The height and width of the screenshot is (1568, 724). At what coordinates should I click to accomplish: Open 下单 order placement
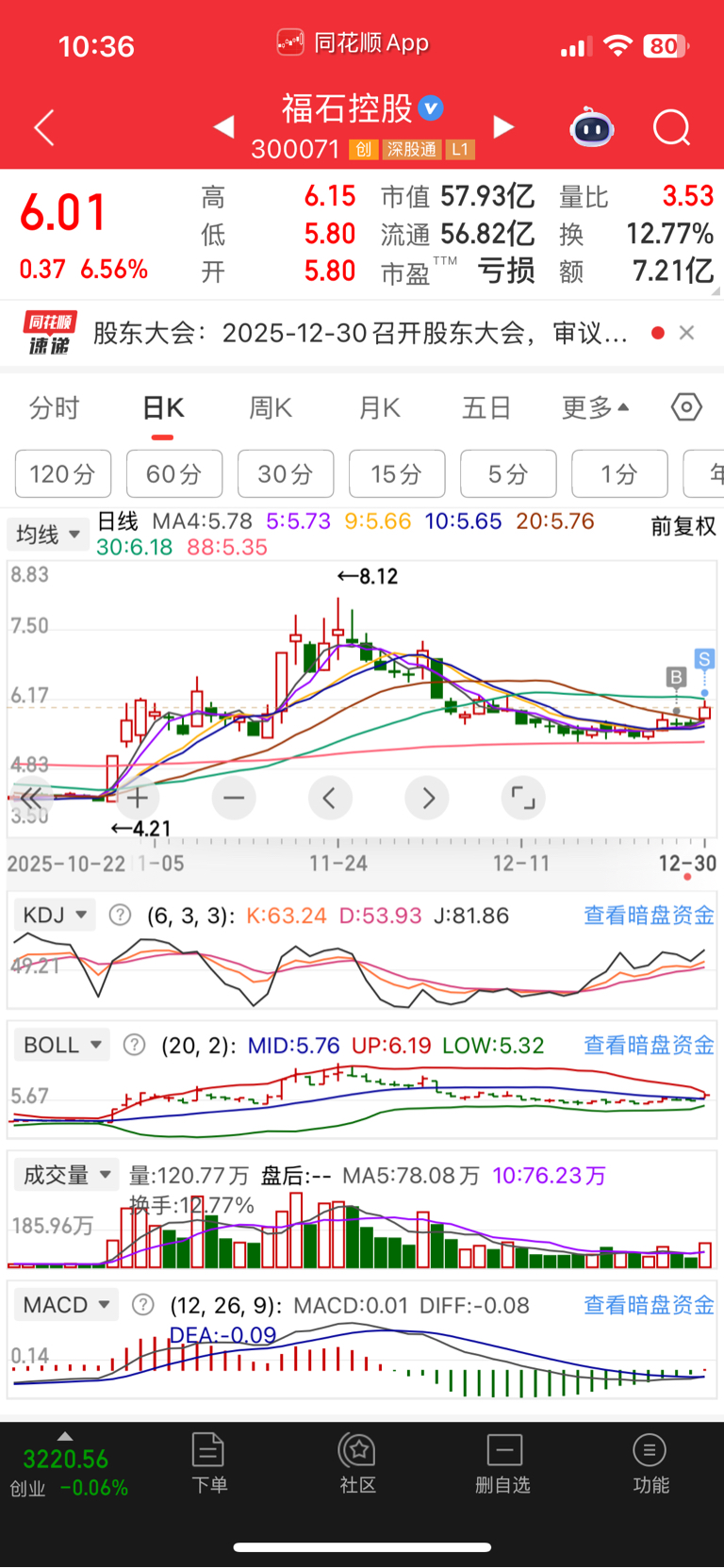tap(208, 1462)
